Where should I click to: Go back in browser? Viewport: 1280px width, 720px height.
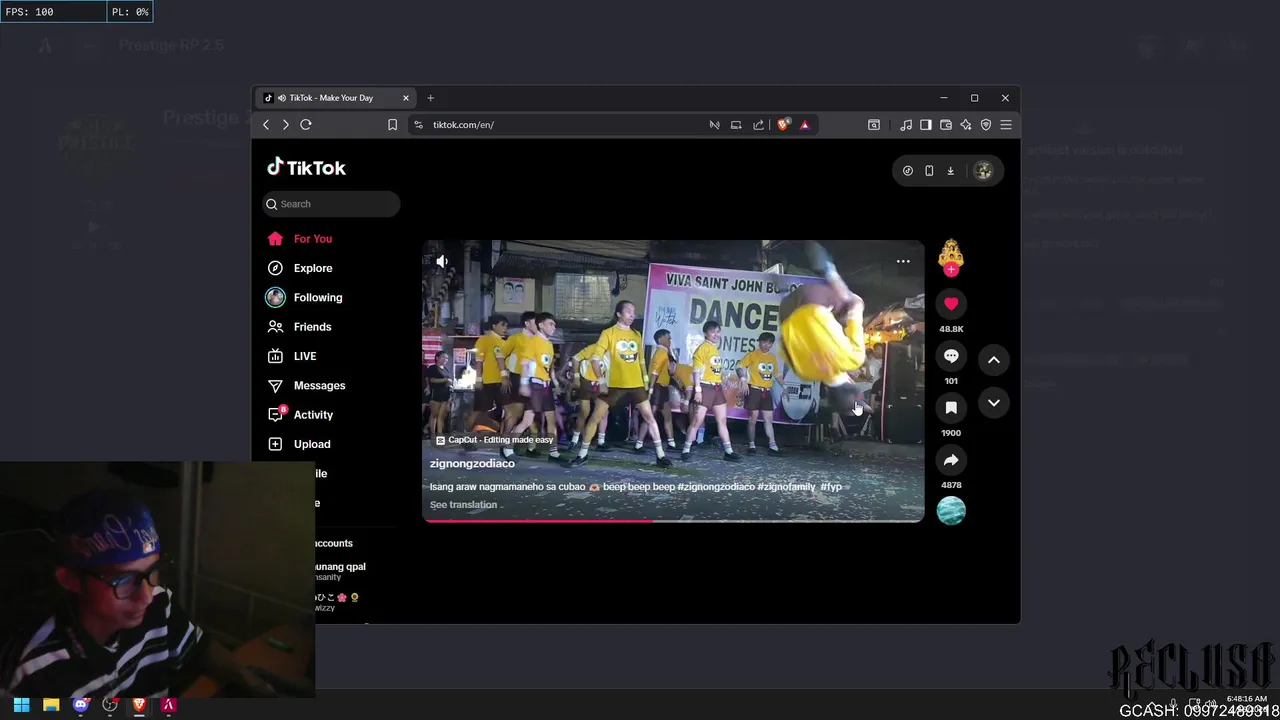click(x=266, y=125)
